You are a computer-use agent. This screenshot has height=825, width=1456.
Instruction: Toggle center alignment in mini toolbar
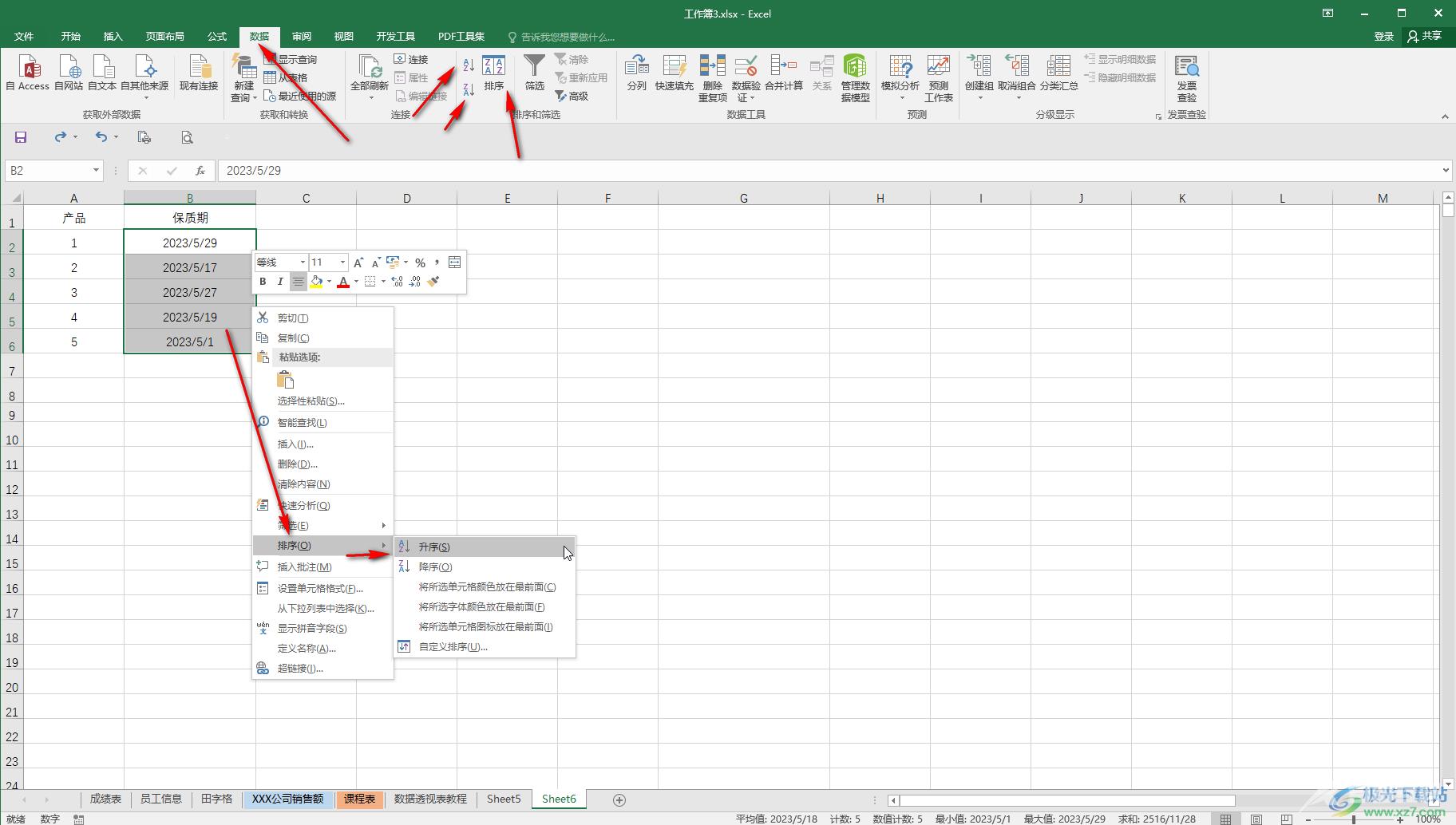click(x=298, y=282)
